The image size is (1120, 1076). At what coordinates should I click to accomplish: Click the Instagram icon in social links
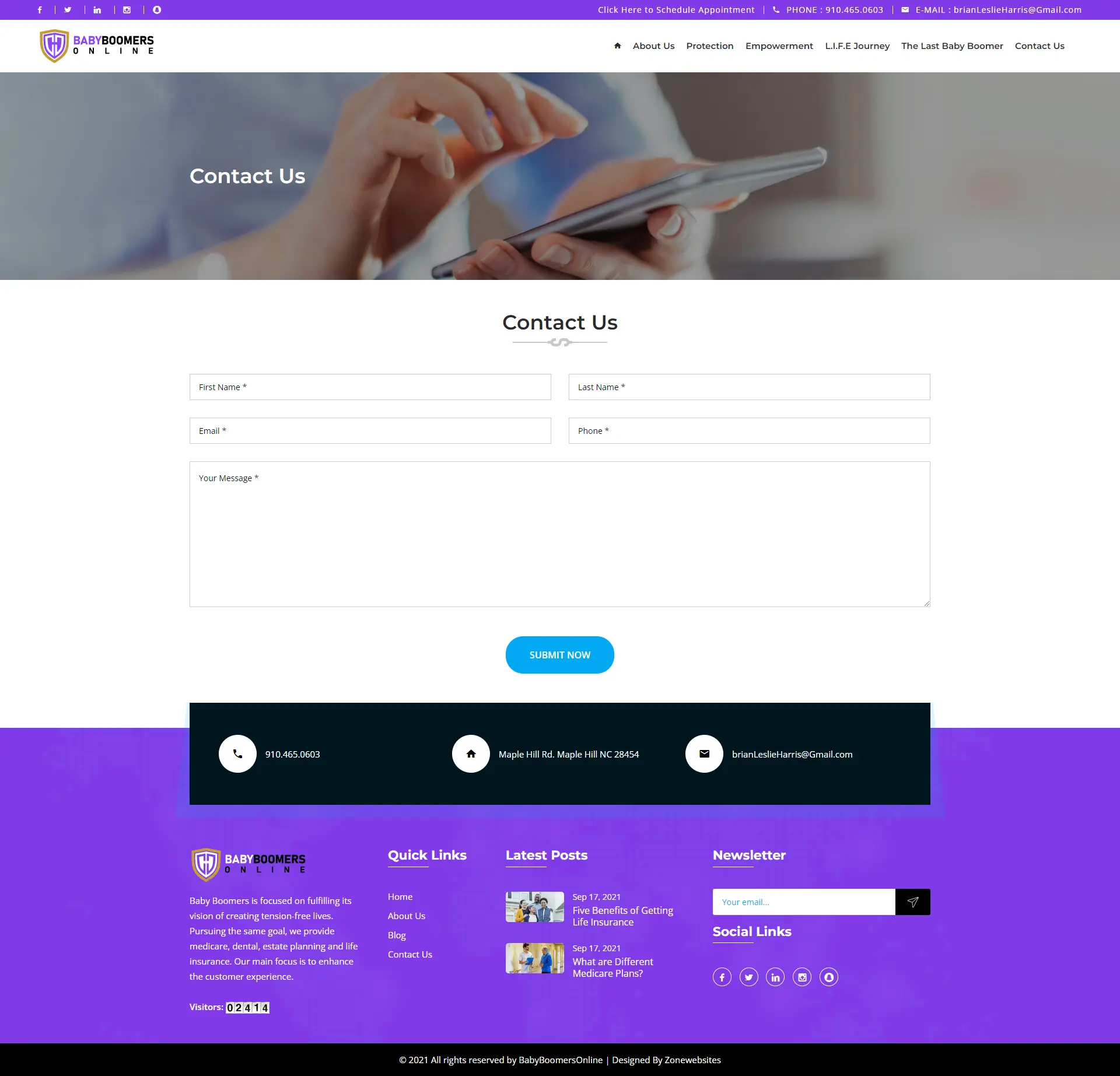(802, 977)
